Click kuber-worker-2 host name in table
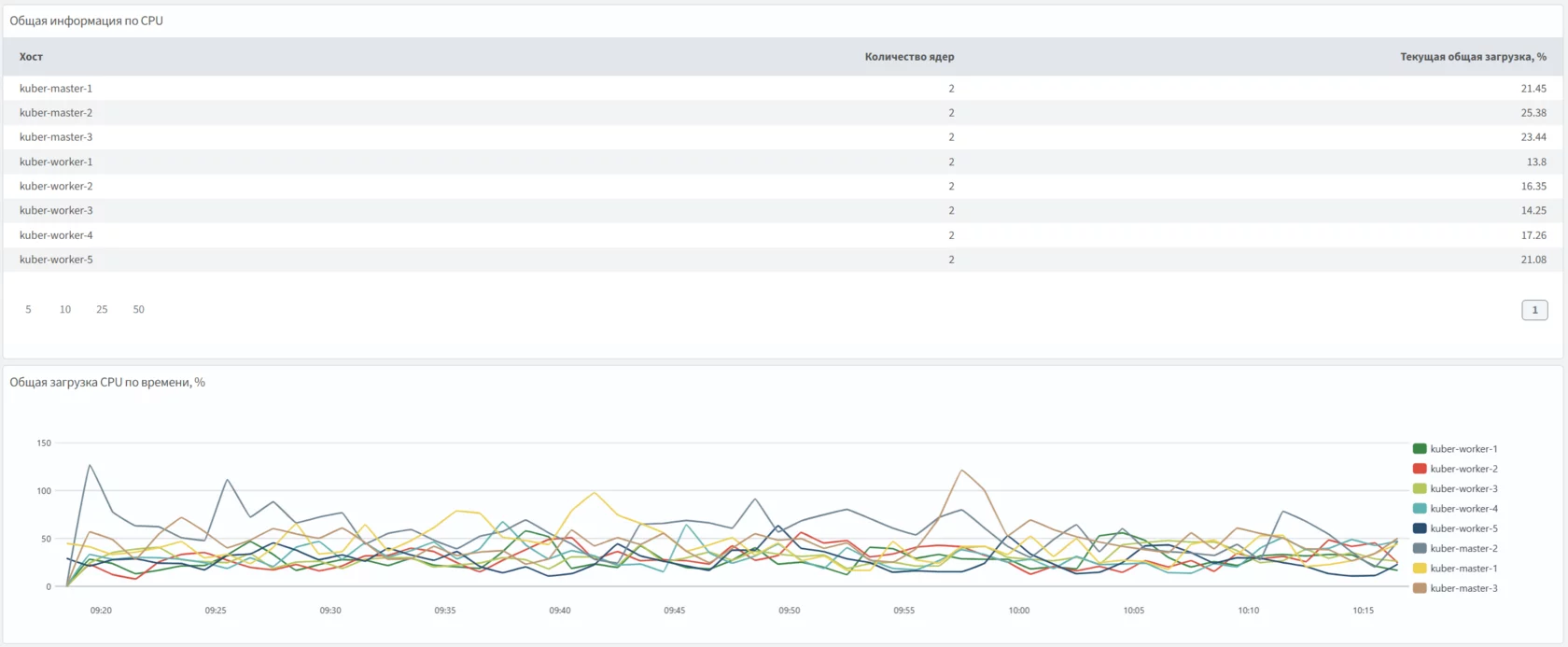The height and width of the screenshot is (647, 1568). (56, 187)
